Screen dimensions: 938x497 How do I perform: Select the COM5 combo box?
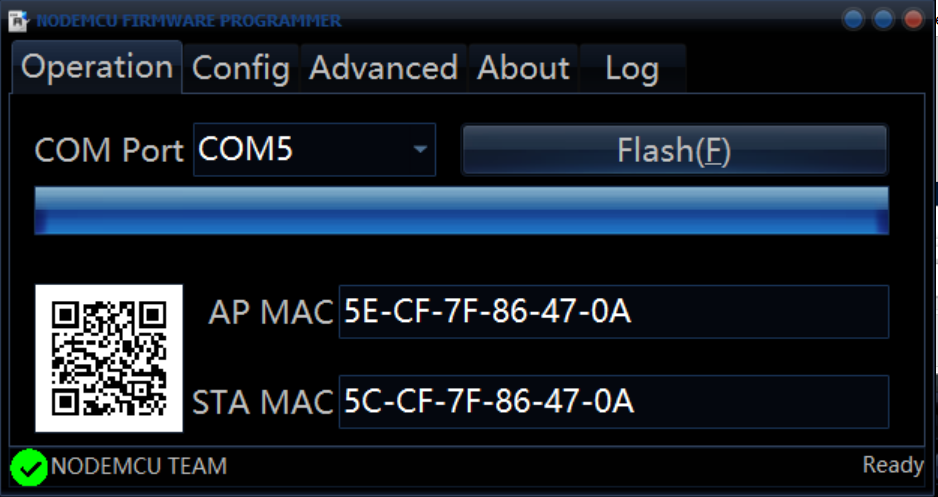(x=315, y=150)
